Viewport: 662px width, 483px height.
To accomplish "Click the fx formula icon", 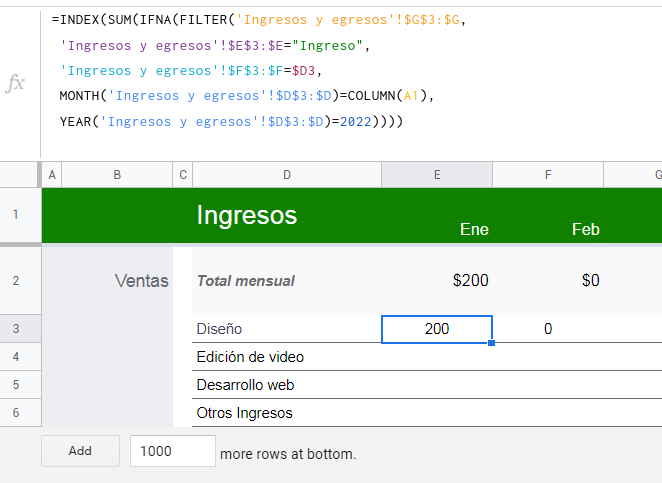I will click(x=15, y=83).
